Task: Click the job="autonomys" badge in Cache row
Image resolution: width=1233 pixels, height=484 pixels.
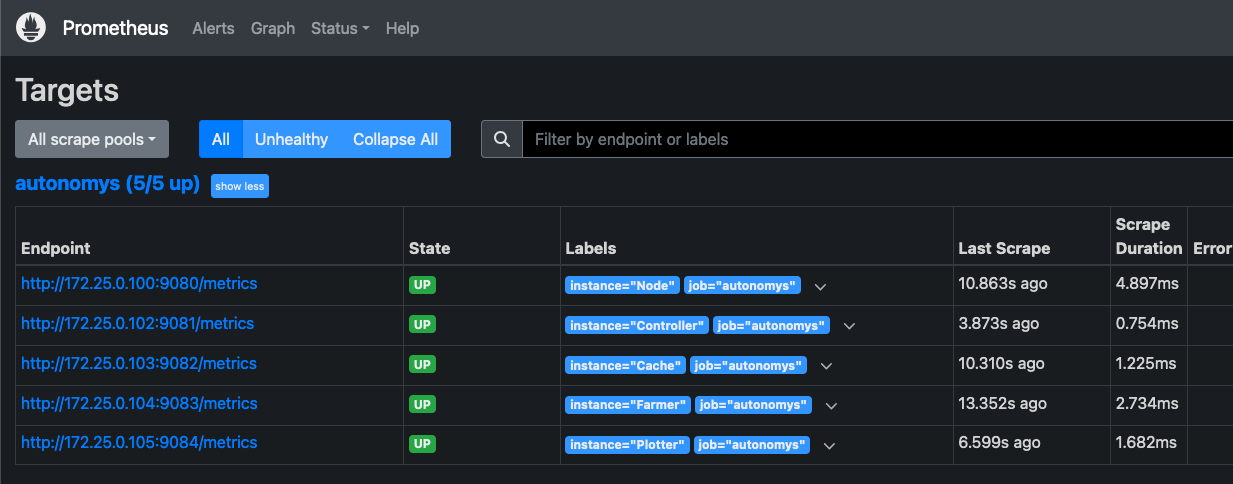Action: tap(748, 365)
